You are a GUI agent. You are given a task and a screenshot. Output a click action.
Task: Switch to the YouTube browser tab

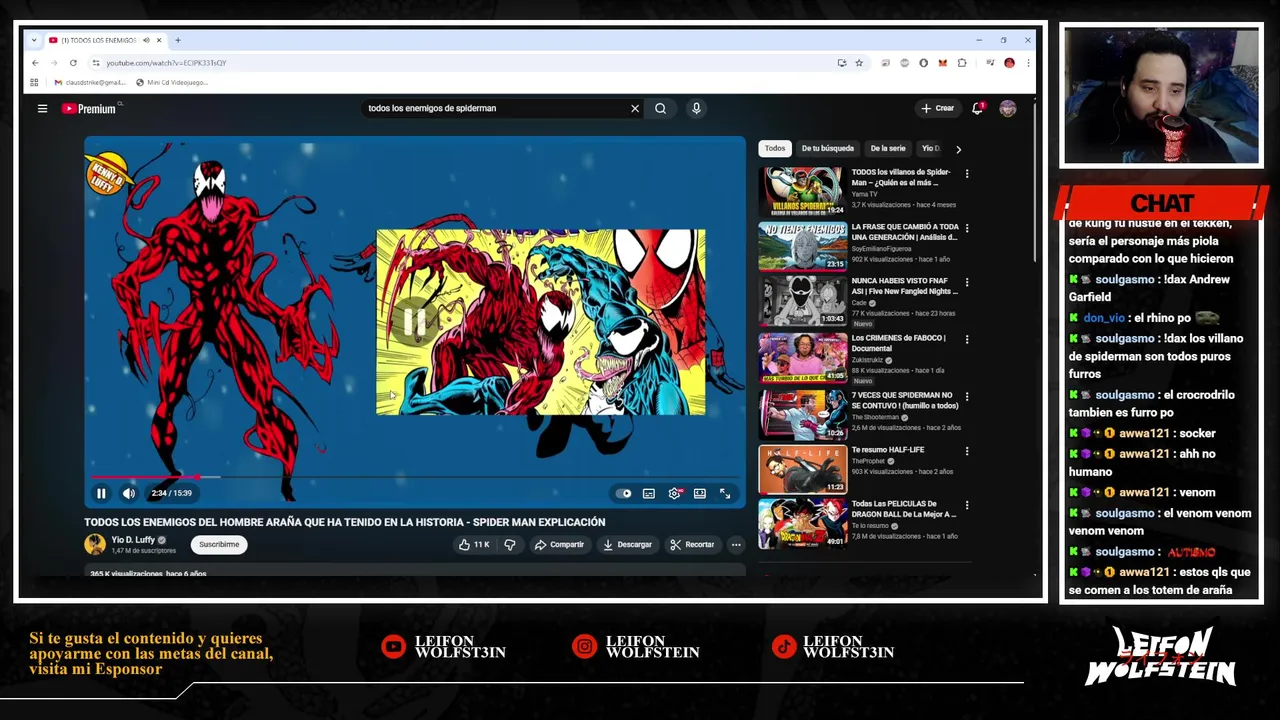pos(105,40)
